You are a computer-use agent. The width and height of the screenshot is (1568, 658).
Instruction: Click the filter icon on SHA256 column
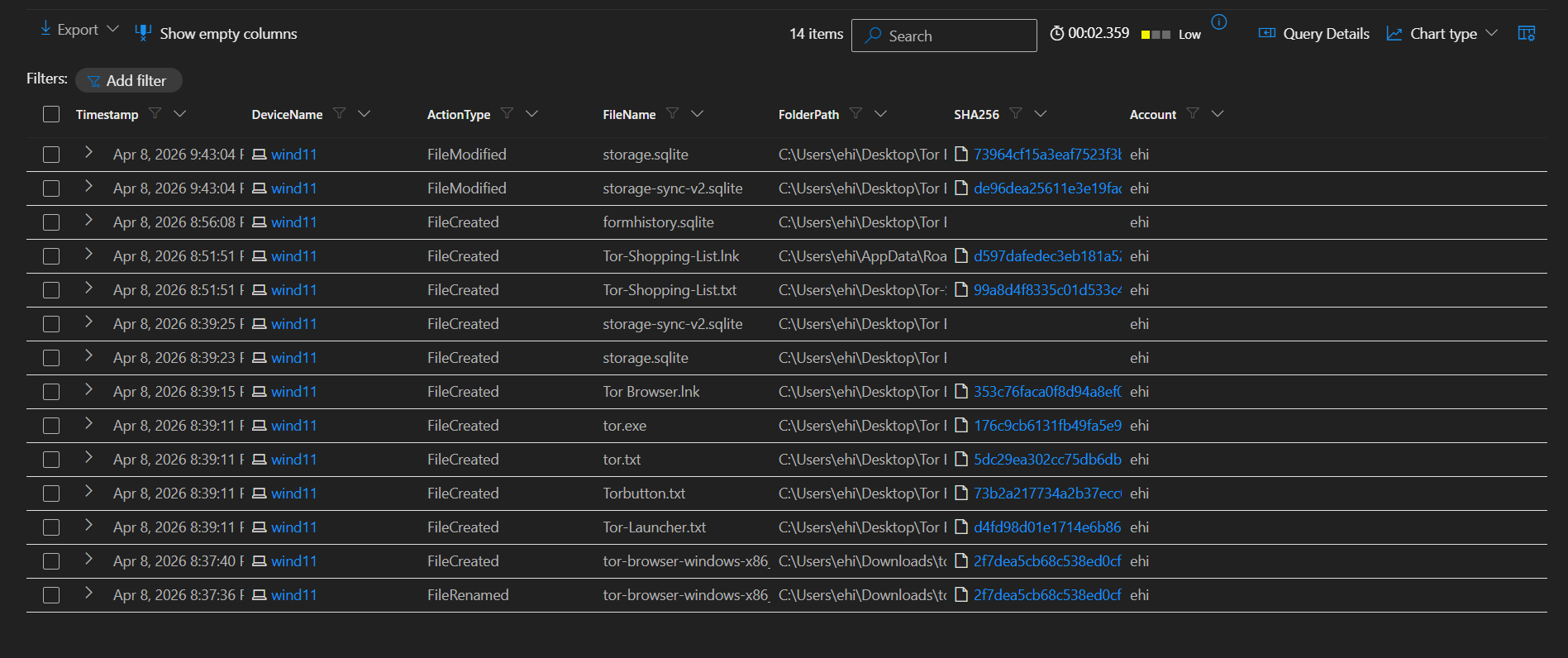click(1016, 113)
